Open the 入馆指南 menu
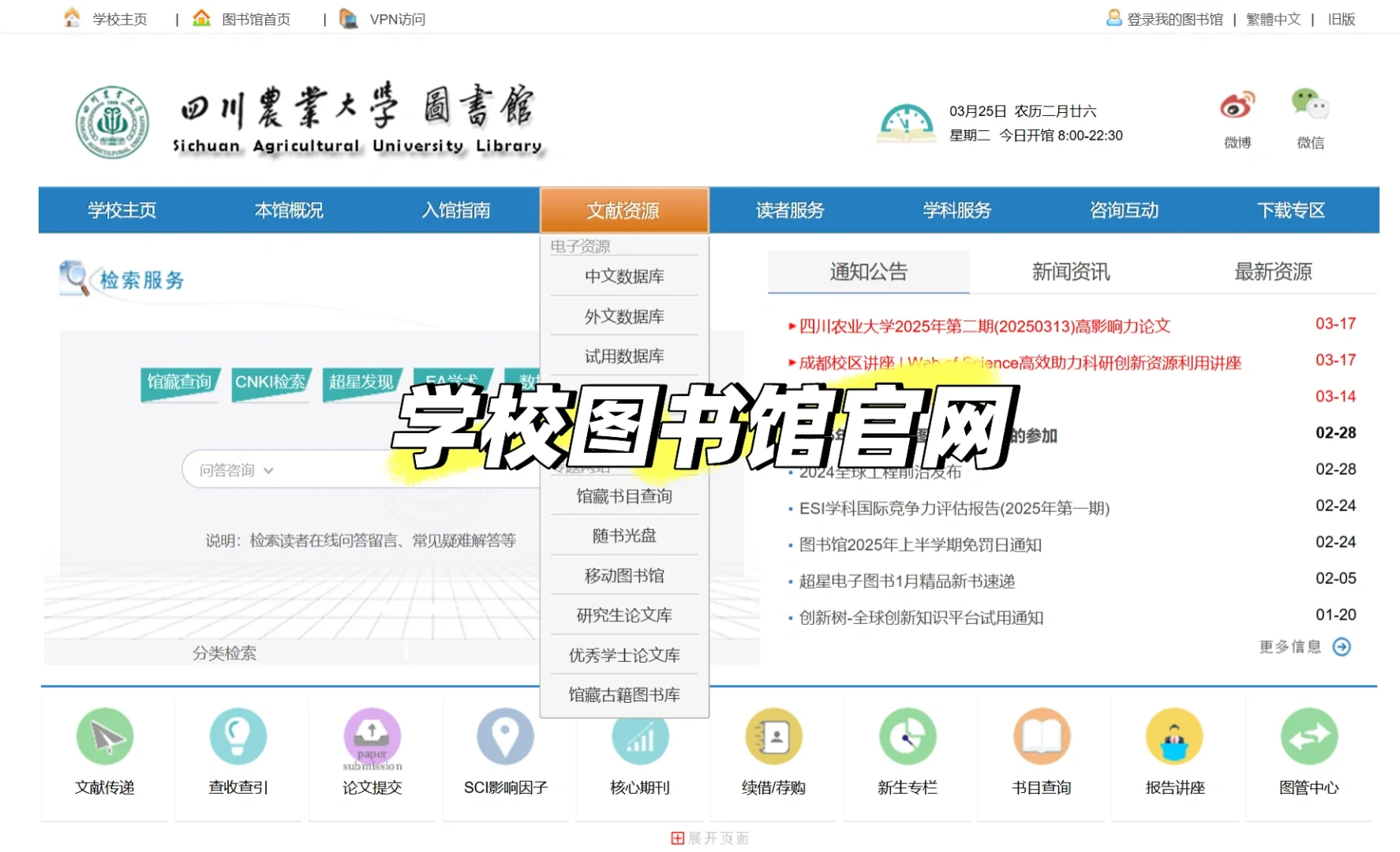The height and width of the screenshot is (852, 1400). click(456, 210)
